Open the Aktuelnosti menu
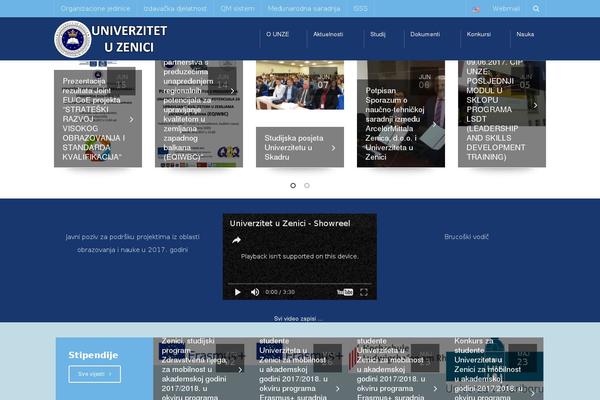 [328, 34]
